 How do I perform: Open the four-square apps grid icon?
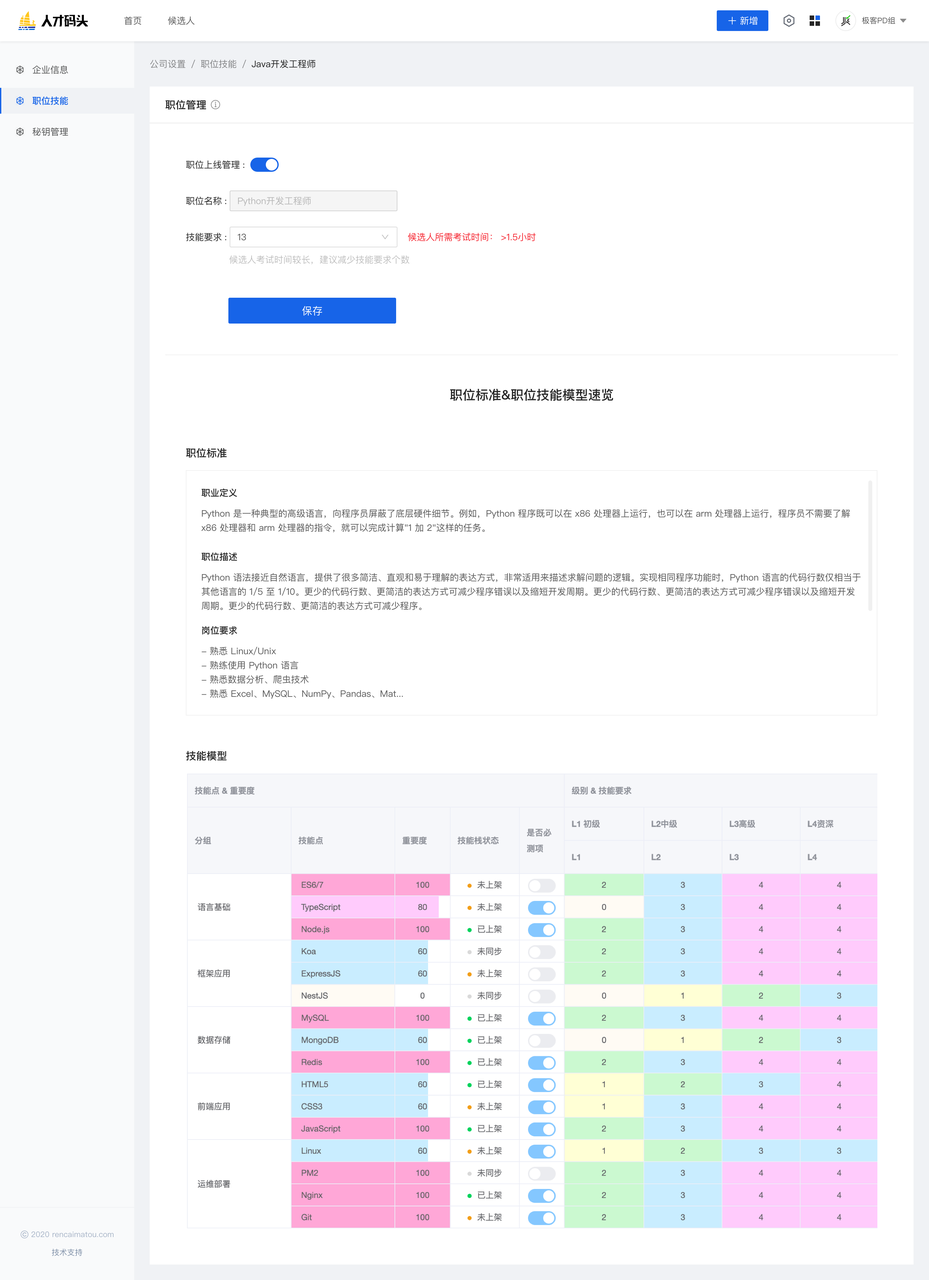pyautogui.click(x=814, y=21)
